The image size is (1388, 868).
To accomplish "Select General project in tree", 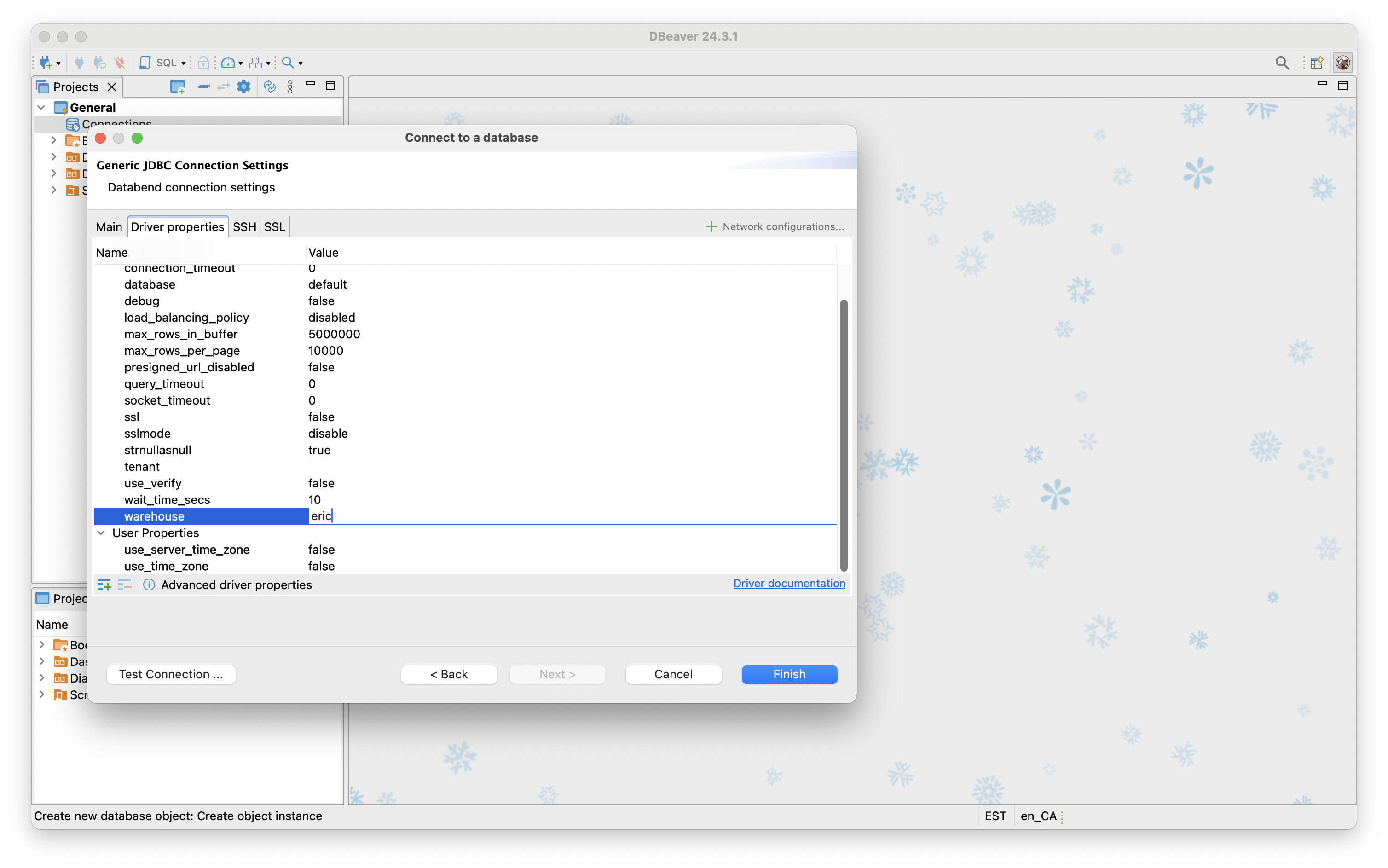I will click(x=93, y=107).
